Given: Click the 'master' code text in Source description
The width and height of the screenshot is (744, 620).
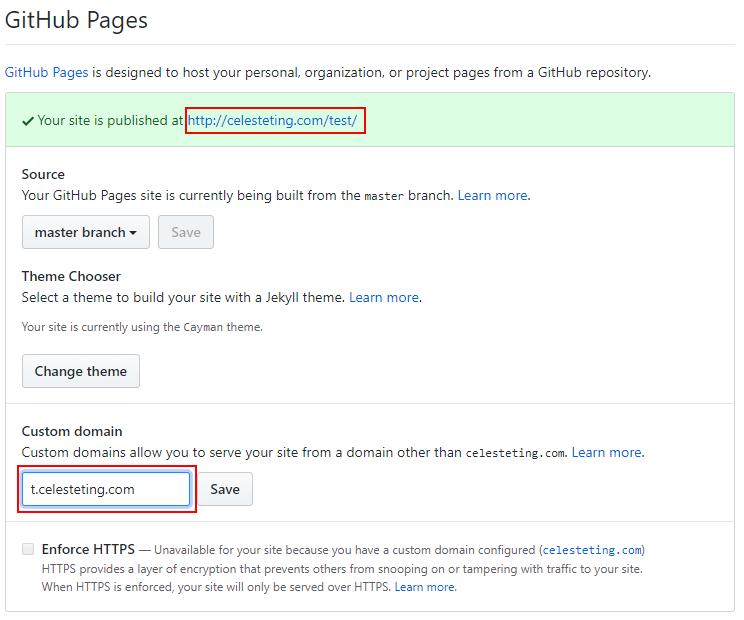Looking at the screenshot, I should coord(384,196).
